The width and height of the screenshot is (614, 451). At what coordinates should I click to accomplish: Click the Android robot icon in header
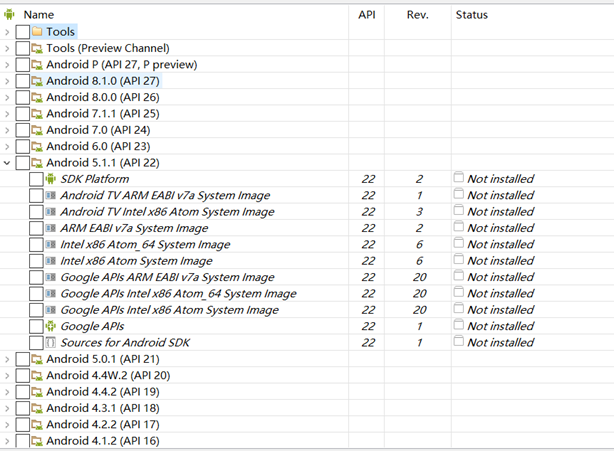pos(9,14)
